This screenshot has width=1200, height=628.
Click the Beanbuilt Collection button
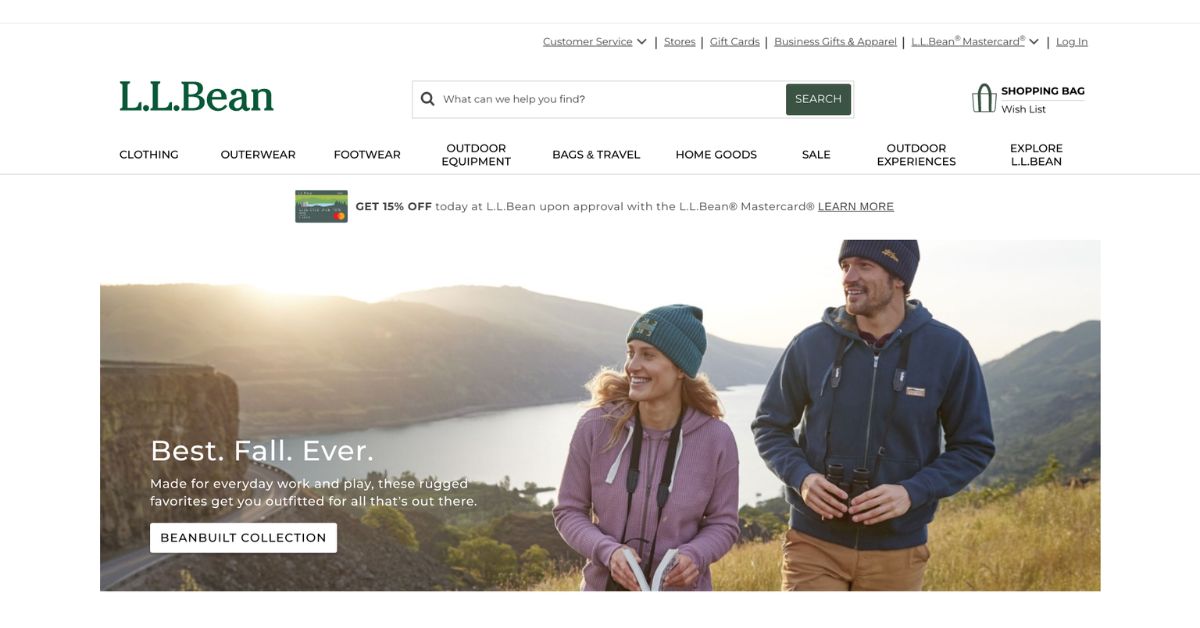(x=243, y=538)
